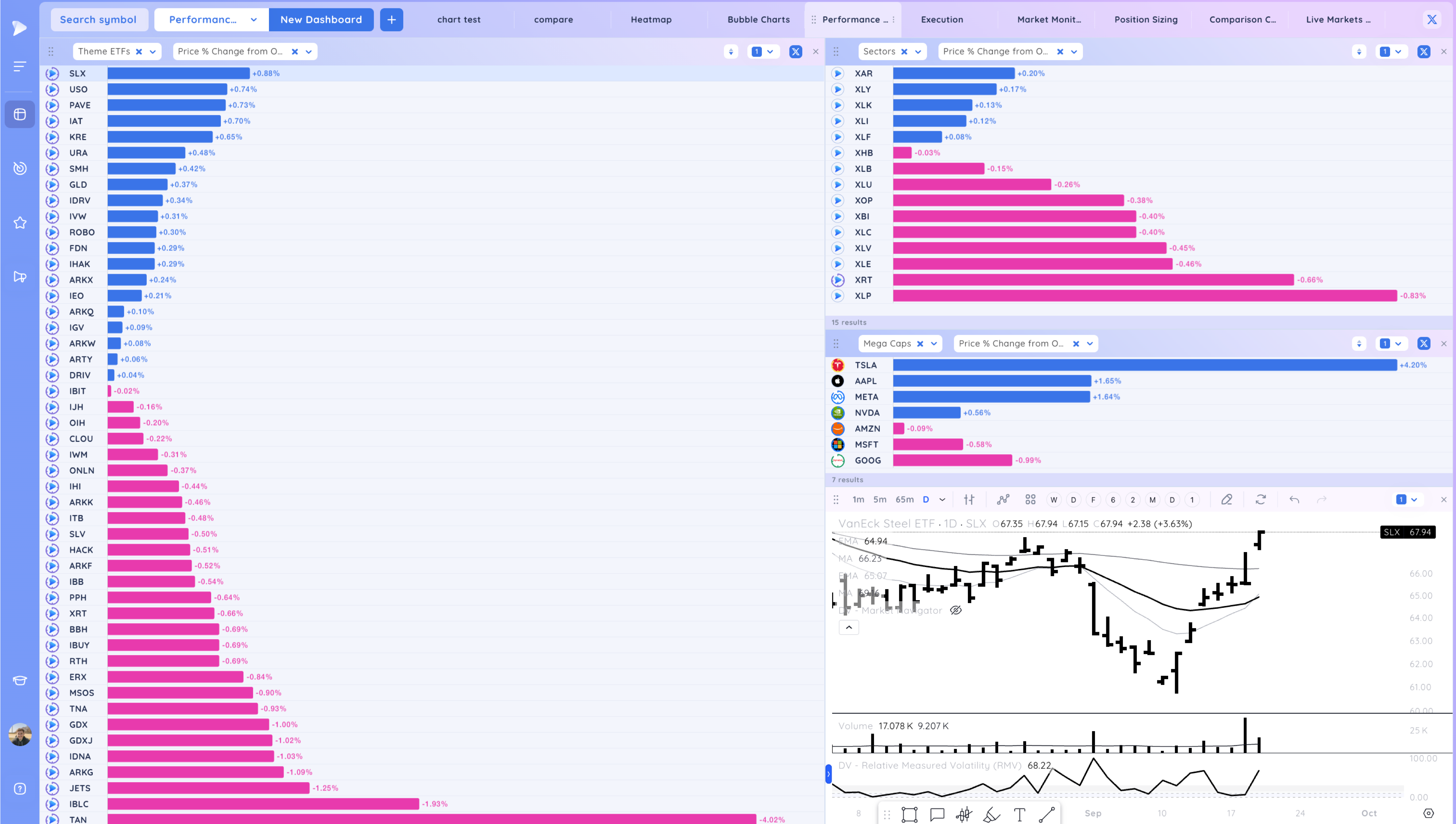Image resolution: width=1456 pixels, height=824 pixels.
Task: Toggle the sort order in the Sectors panel
Action: click(1359, 52)
